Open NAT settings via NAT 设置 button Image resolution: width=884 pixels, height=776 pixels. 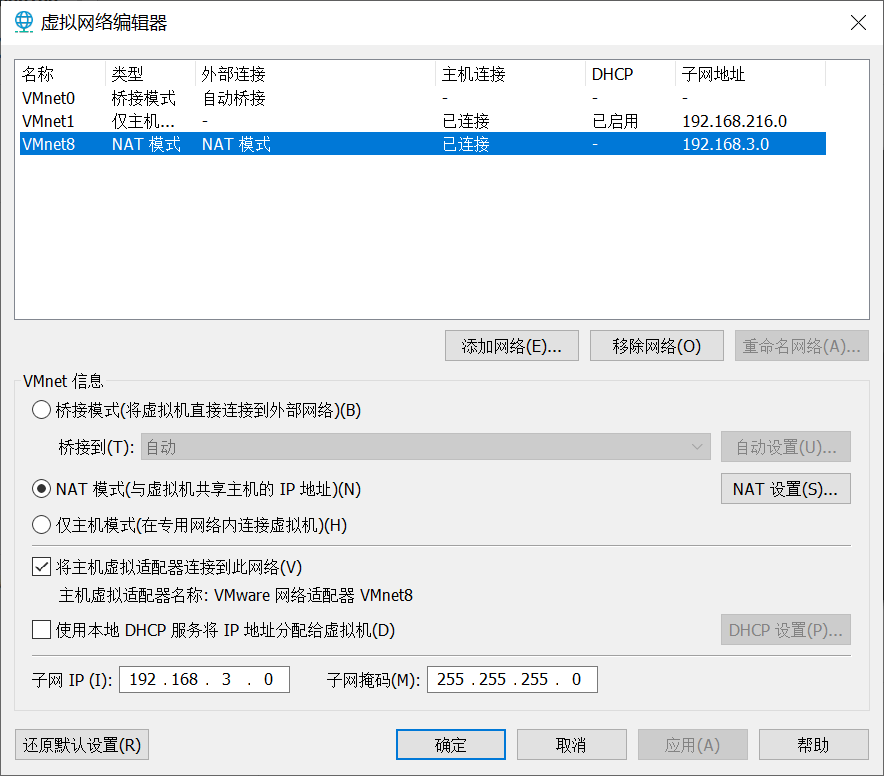(785, 488)
